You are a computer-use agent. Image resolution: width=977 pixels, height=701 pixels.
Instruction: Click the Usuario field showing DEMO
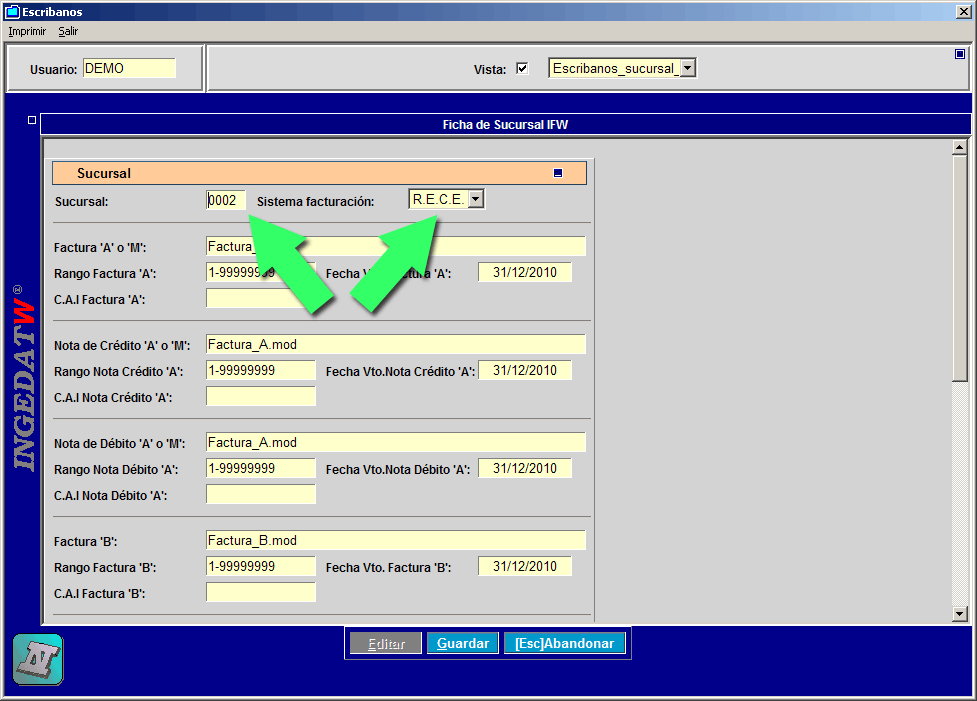129,69
